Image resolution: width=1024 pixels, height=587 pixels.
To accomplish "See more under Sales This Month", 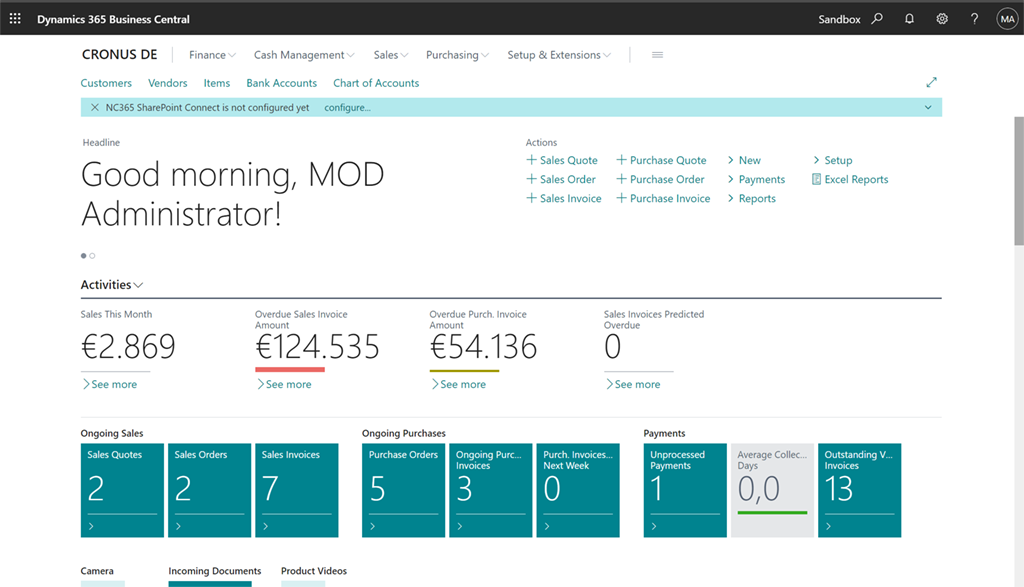I will (109, 384).
